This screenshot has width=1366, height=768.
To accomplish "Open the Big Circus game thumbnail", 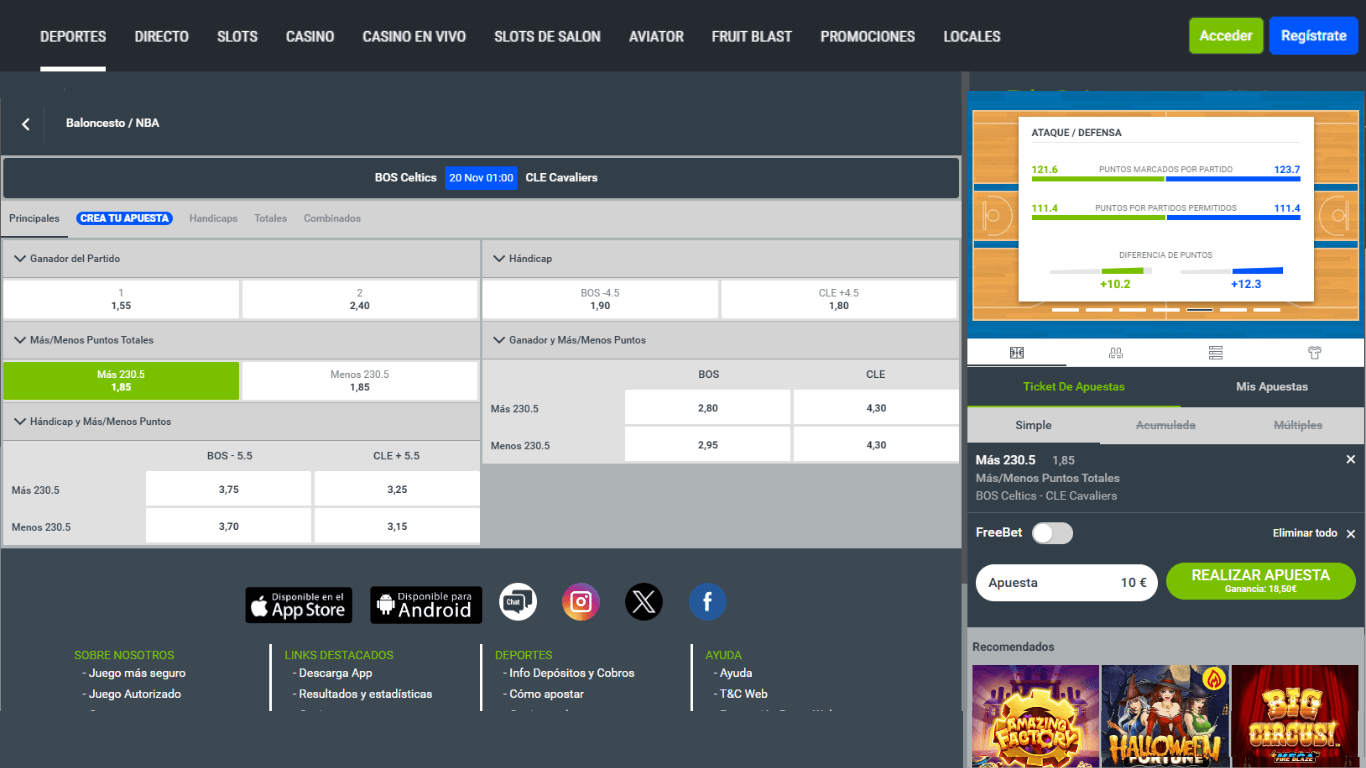I will tap(1295, 717).
